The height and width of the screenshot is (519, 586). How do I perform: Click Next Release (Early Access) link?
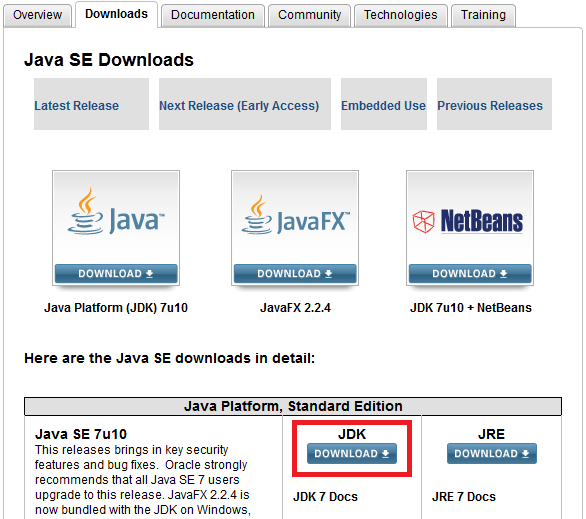pyautogui.click(x=239, y=106)
